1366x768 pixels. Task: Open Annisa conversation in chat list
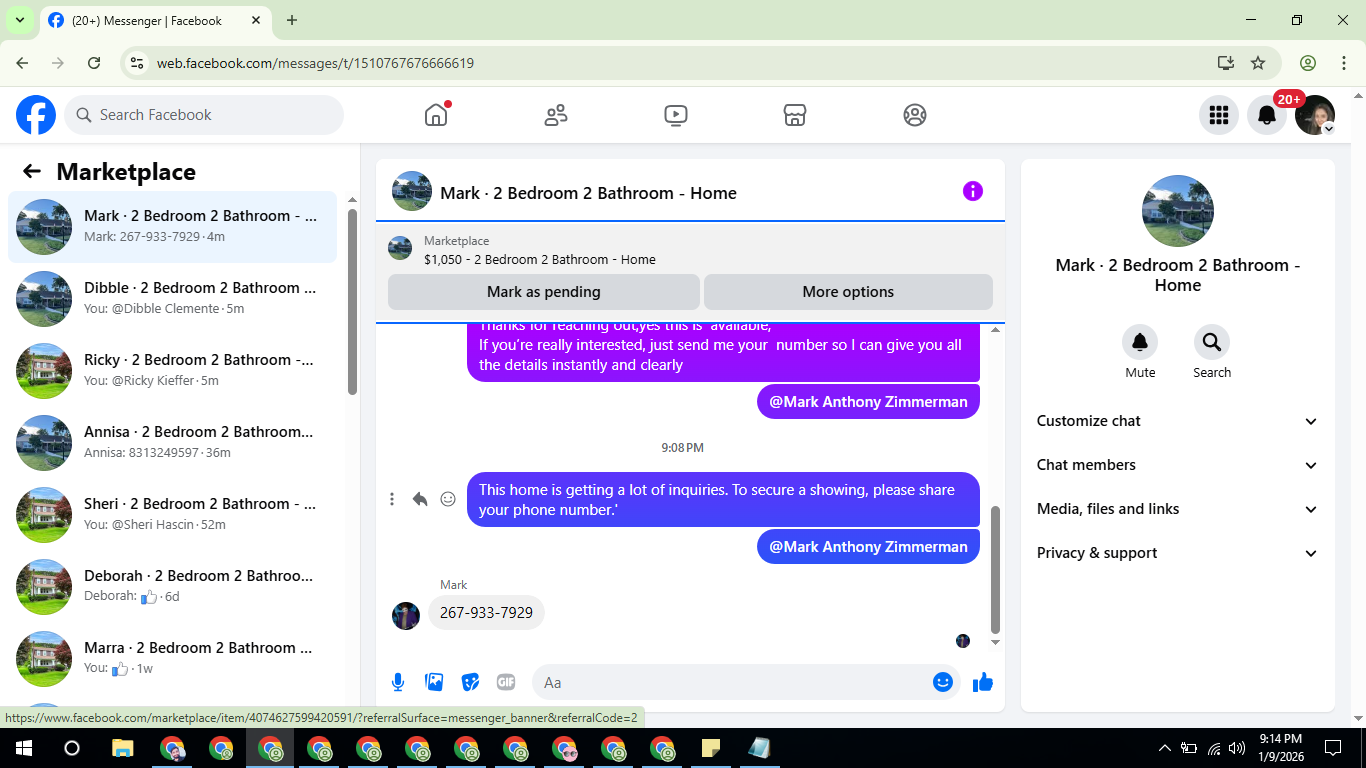(173, 443)
